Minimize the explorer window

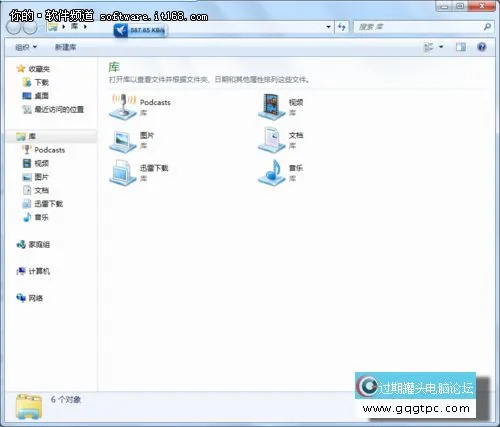tap(445, 6)
